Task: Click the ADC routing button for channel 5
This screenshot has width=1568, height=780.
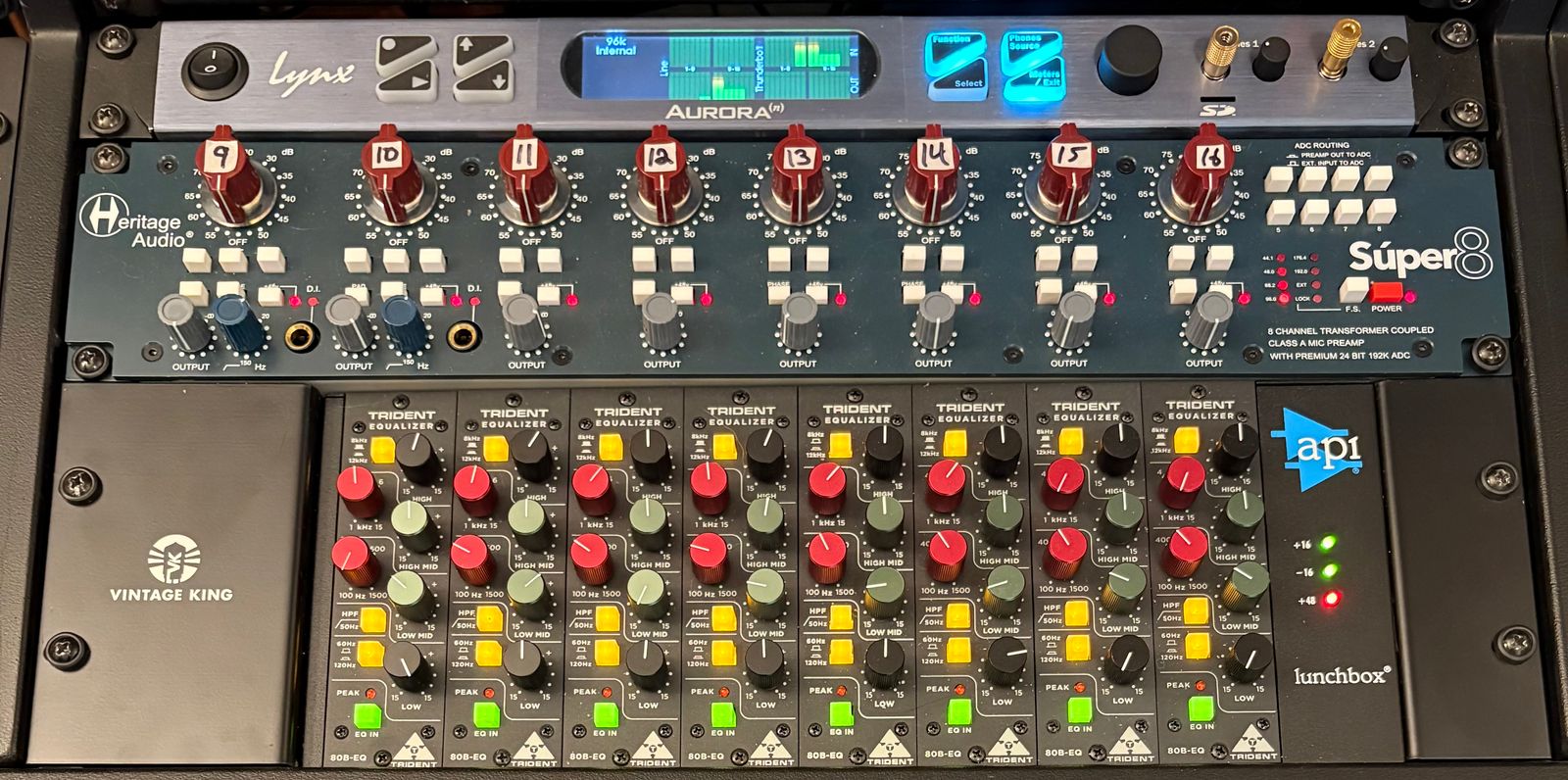Action: point(1277,211)
